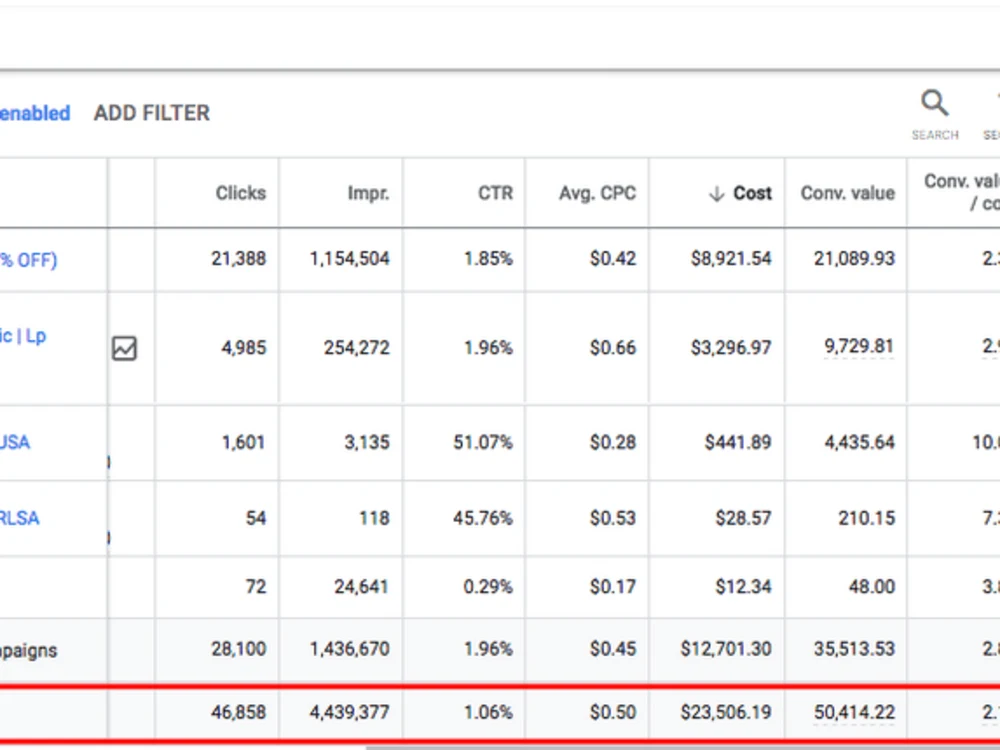
Task: Click the 9,729.81 conversion value
Action: pos(859,346)
